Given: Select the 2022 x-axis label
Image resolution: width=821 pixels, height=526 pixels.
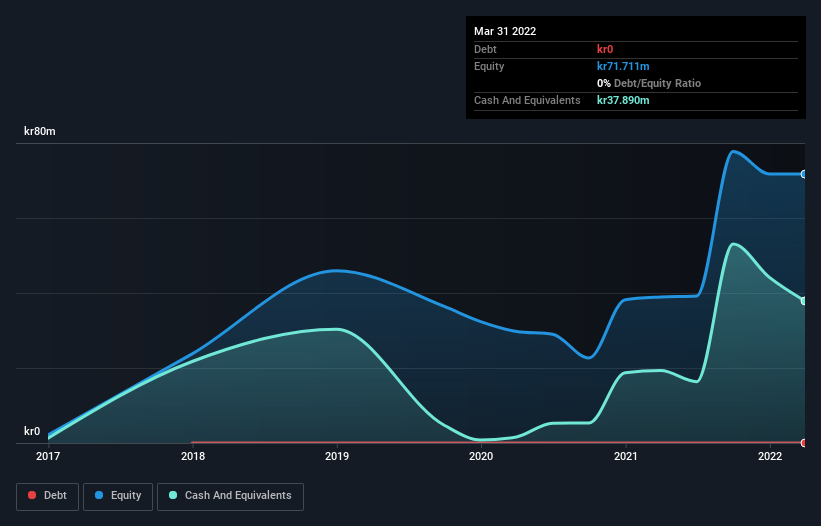Looking at the screenshot, I should pos(770,456).
